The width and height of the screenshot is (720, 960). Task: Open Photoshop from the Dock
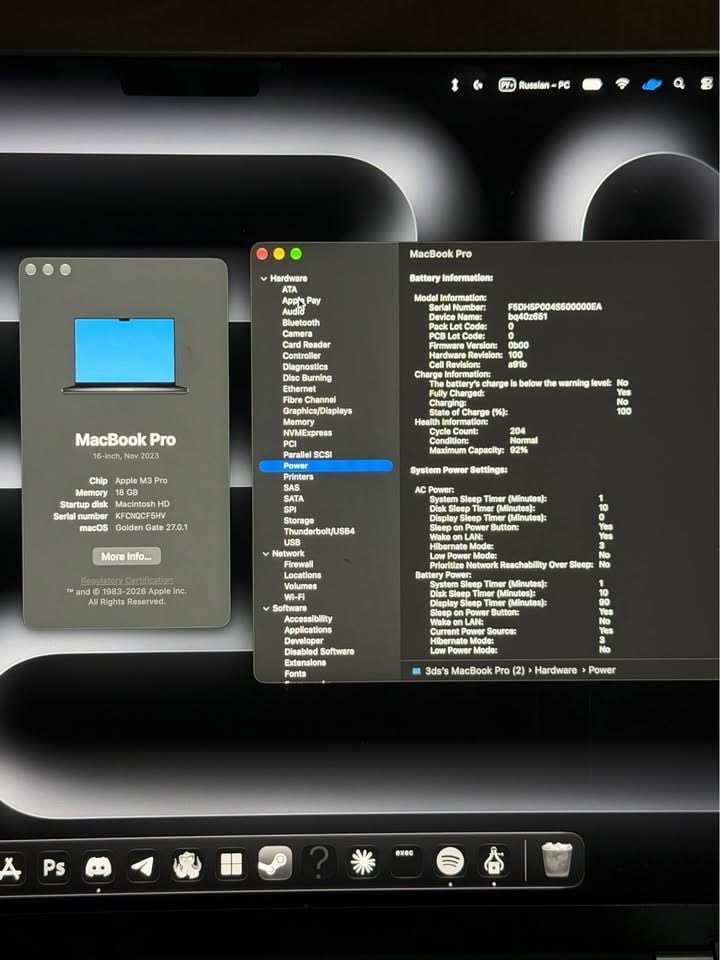(54, 866)
